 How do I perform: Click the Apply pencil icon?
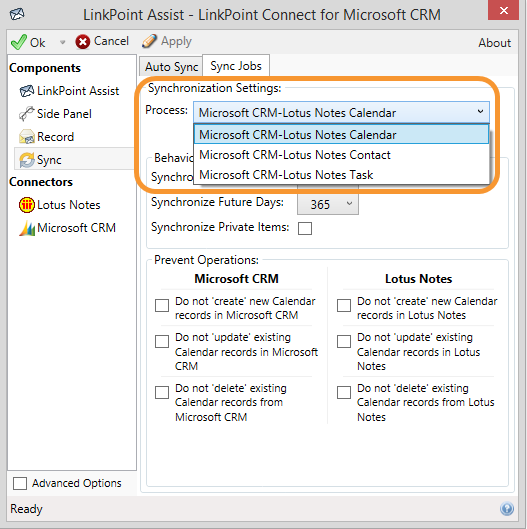(149, 41)
